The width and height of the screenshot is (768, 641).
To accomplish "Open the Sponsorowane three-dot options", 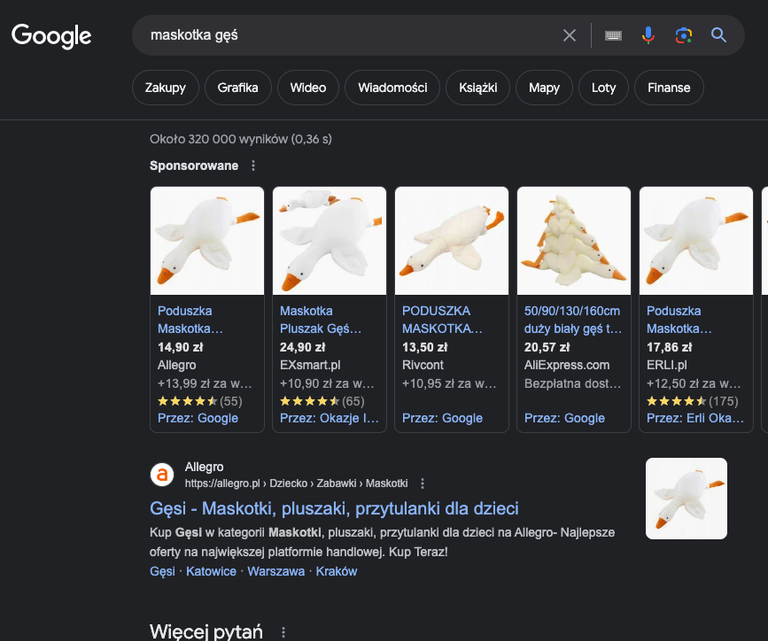I will 253,166.
